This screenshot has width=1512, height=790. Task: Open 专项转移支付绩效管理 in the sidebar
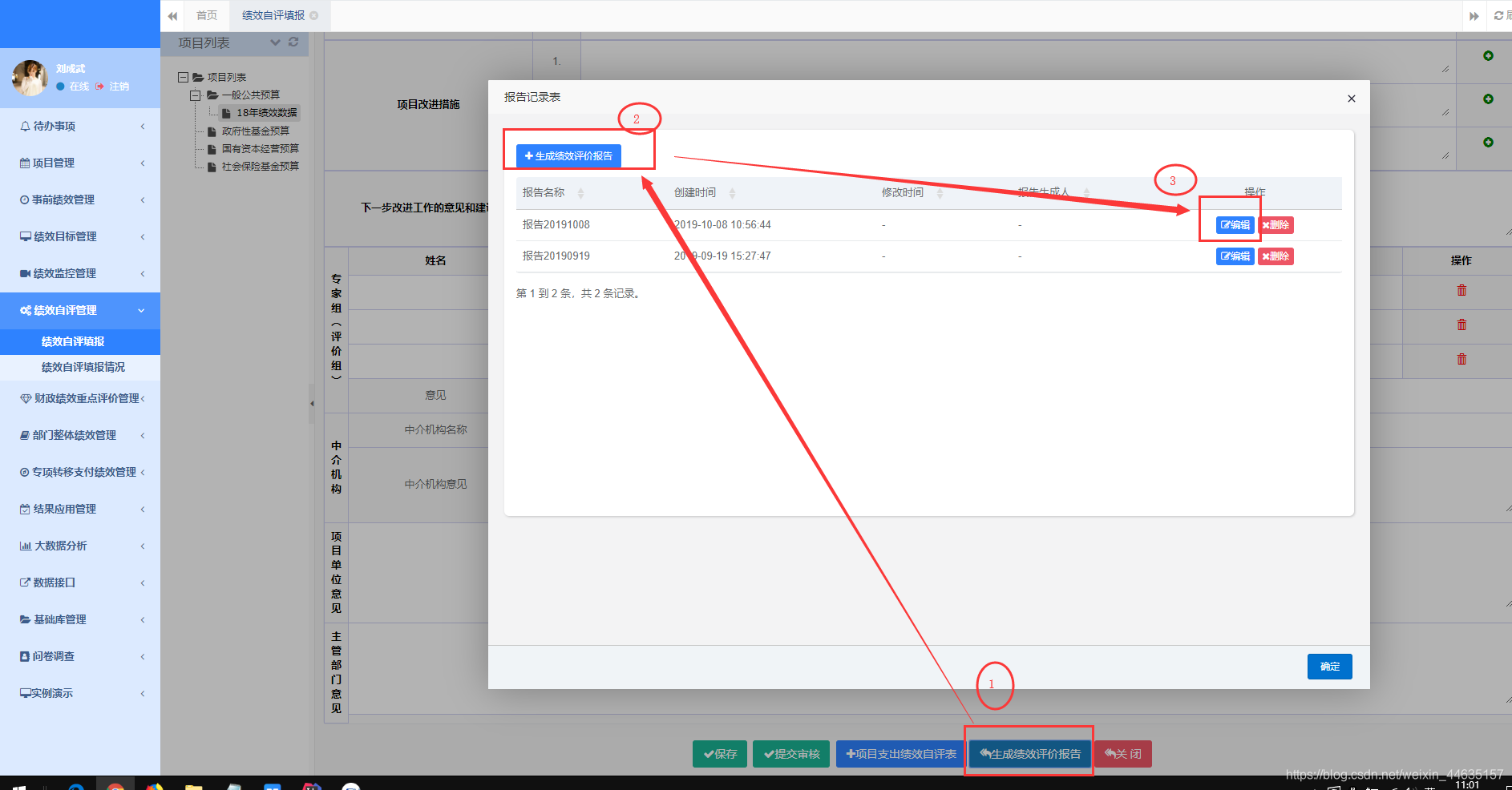[x=80, y=472]
